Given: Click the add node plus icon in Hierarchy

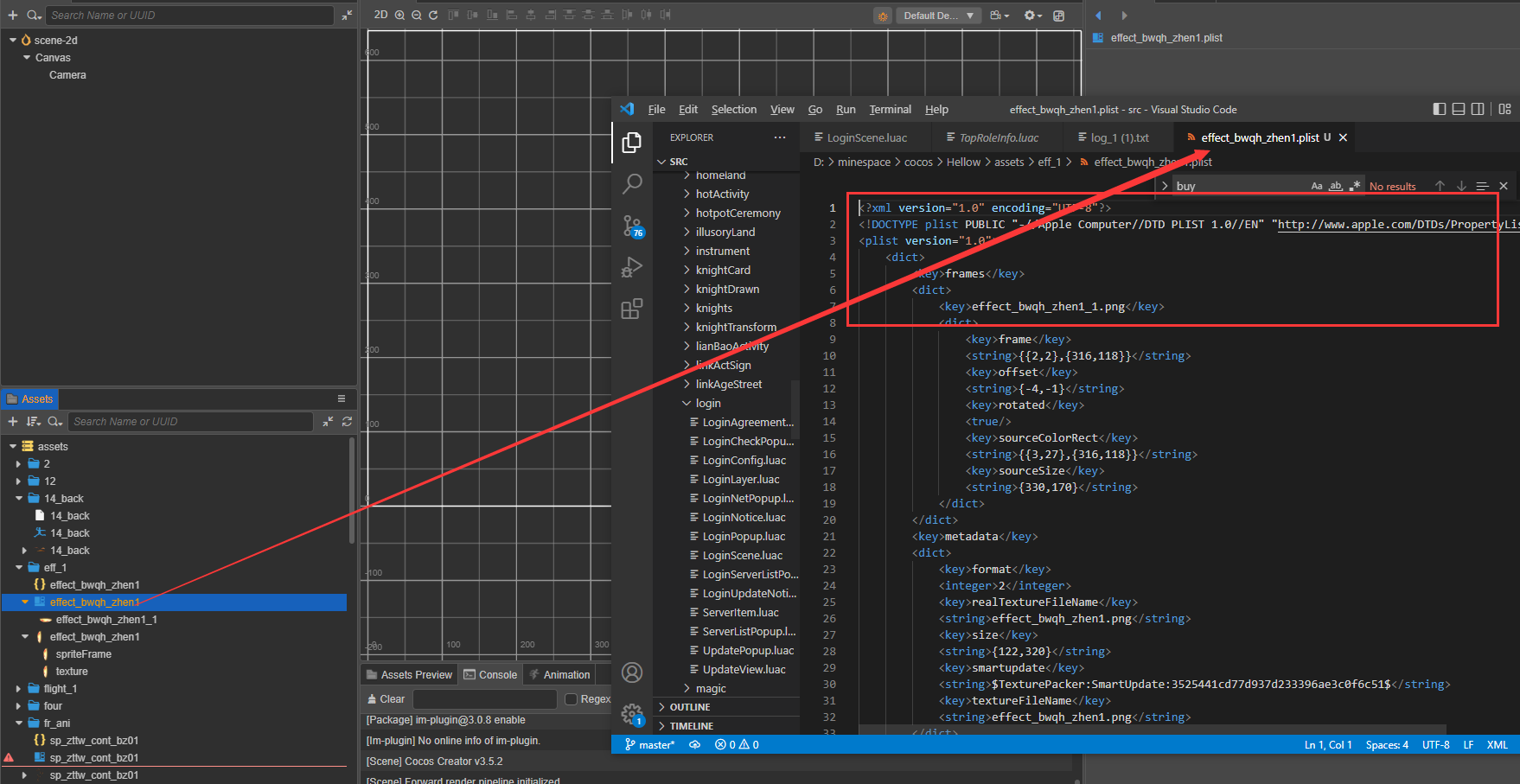Looking at the screenshot, I should pyautogui.click(x=13, y=15).
